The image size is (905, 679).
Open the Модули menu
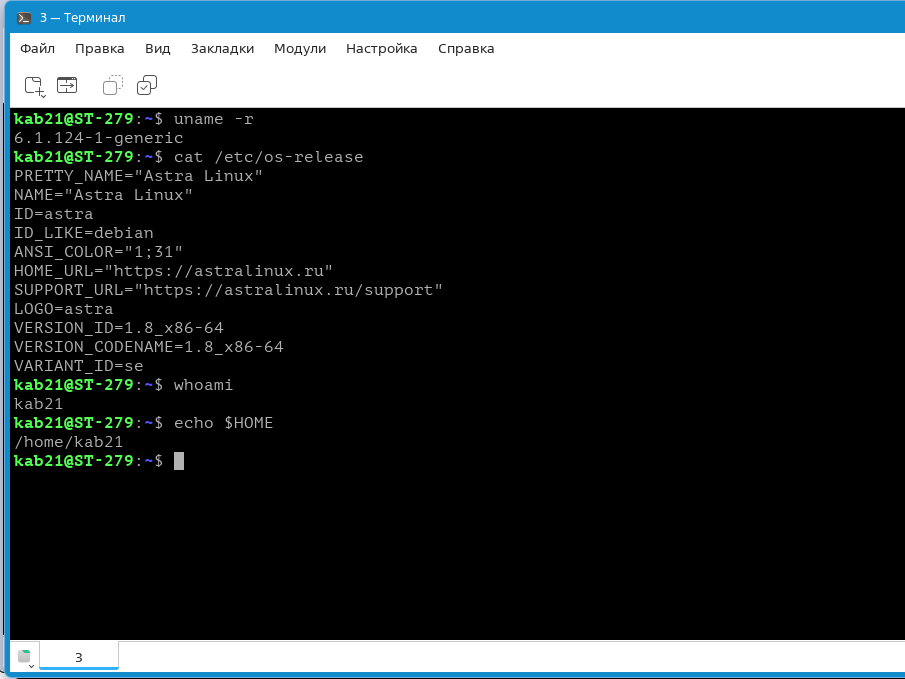pos(300,48)
